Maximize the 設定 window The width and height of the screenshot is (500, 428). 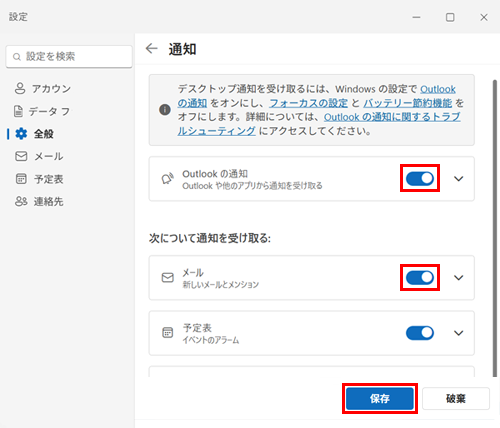point(450,17)
